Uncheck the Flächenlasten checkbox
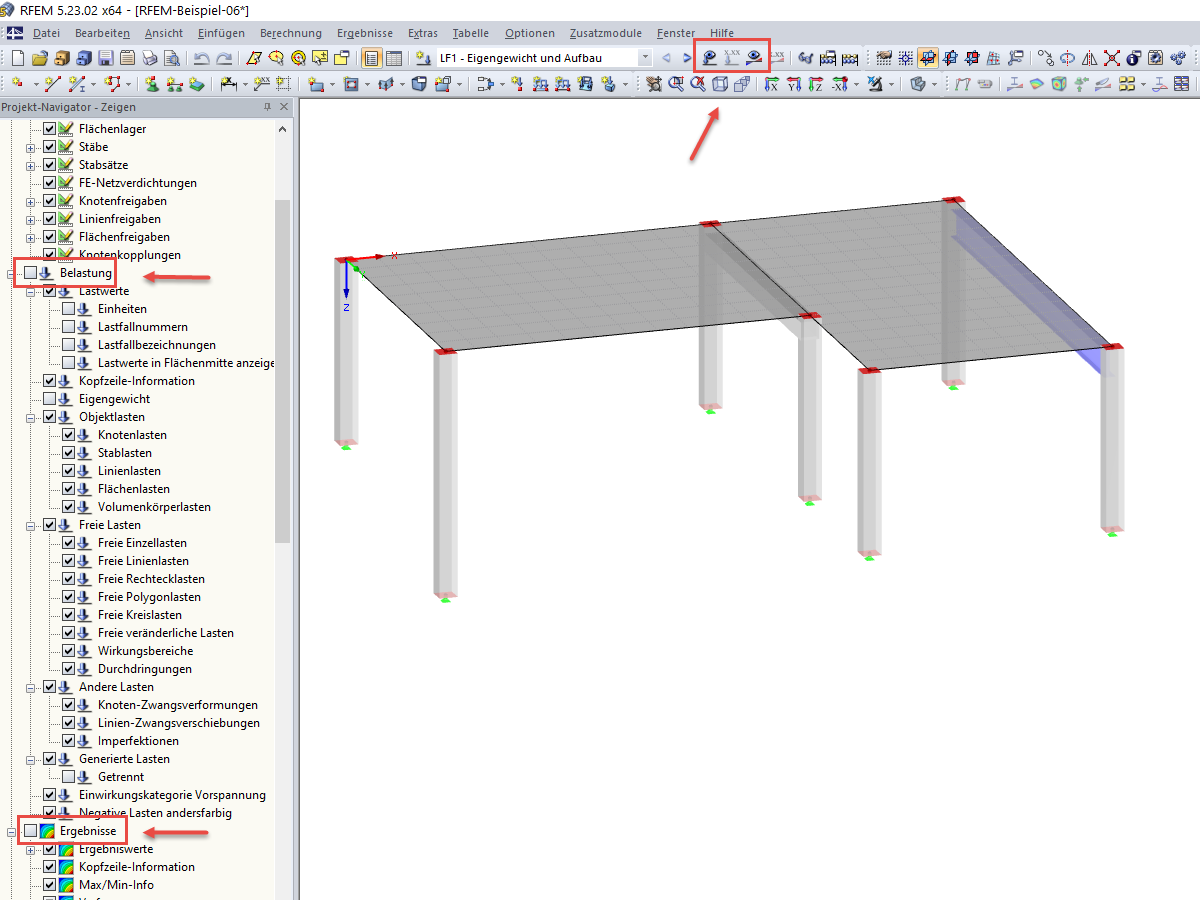Screen dimensions: 1200x900 click(x=68, y=489)
